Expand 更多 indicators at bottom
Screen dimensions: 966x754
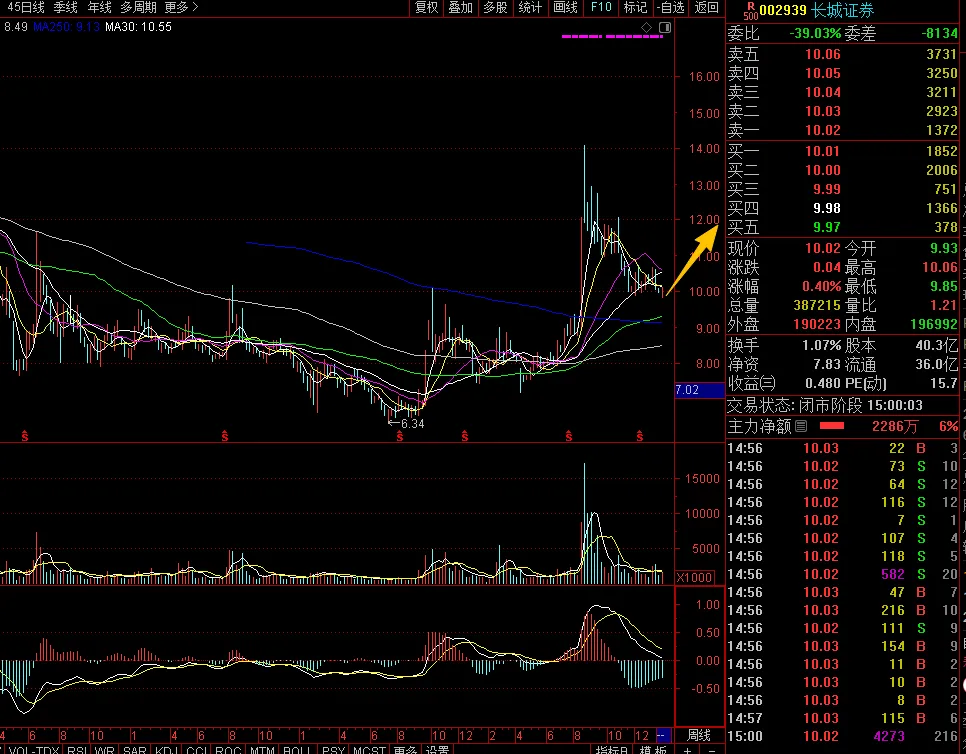coord(405,750)
